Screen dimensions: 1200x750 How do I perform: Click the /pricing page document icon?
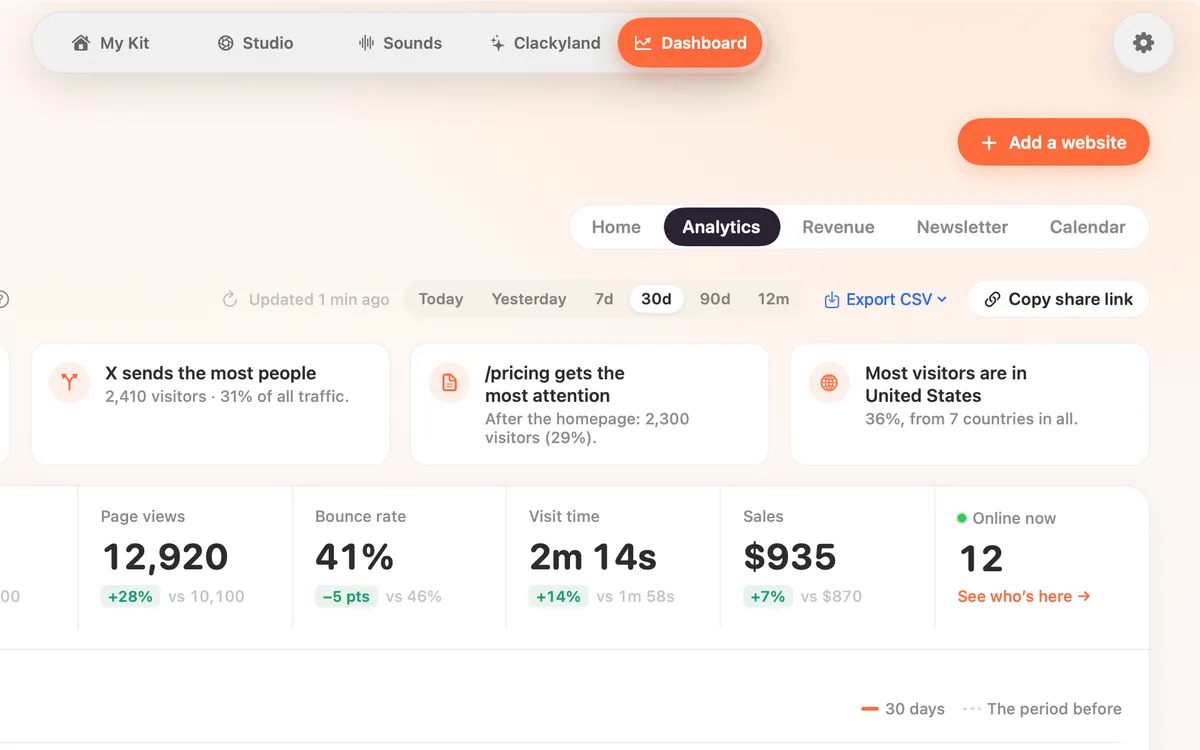(449, 383)
